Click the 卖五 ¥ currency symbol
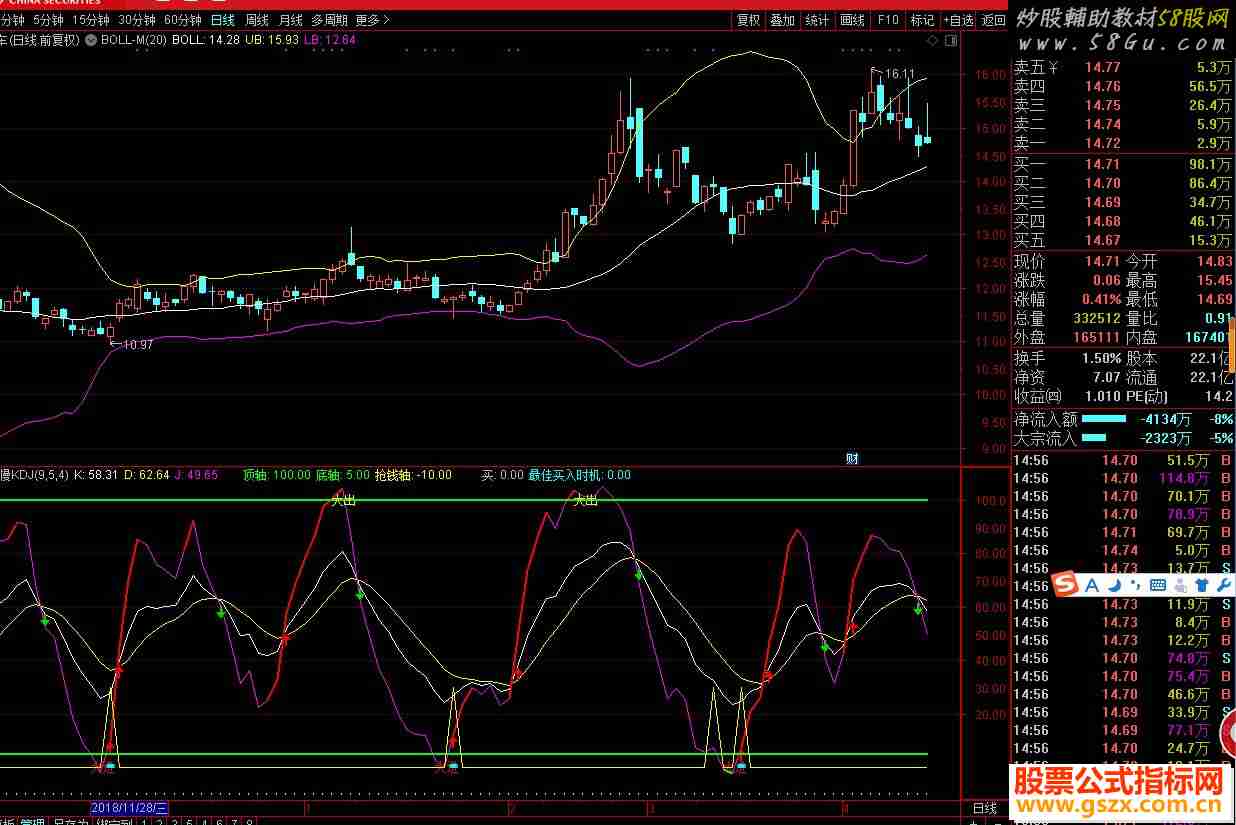 click(x=1053, y=67)
